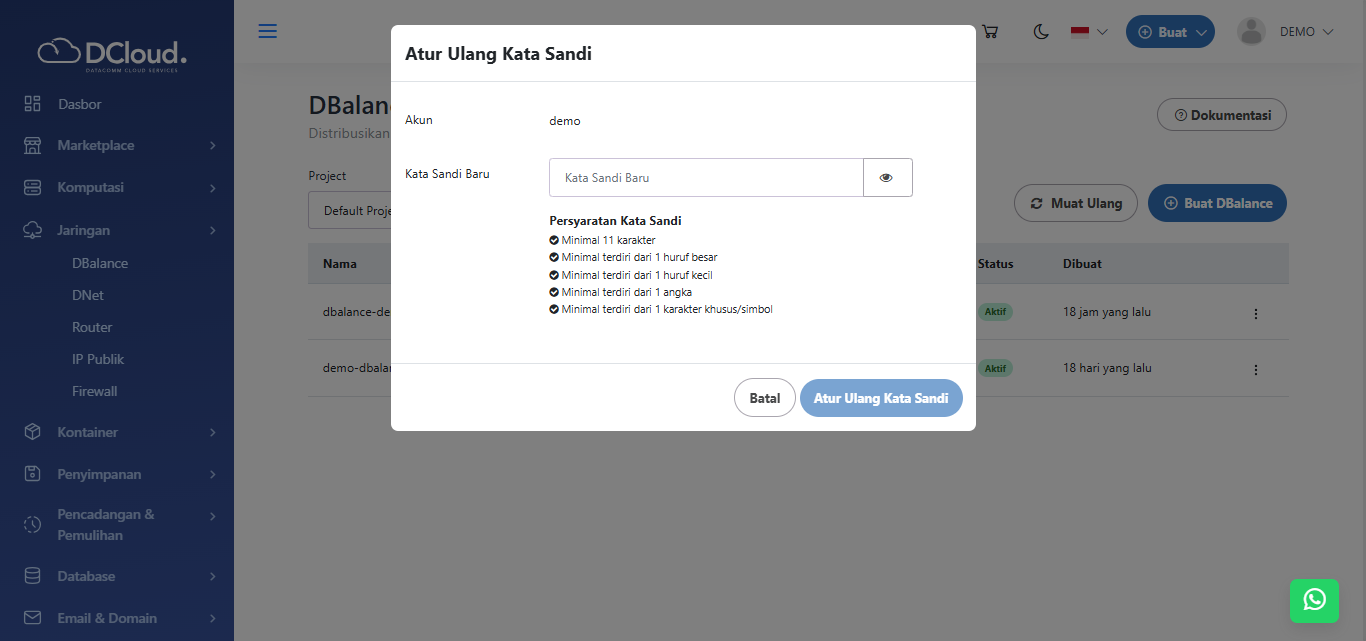The height and width of the screenshot is (641, 1366).
Task: Select Firewall under Jaringan
Action: [x=95, y=391]
